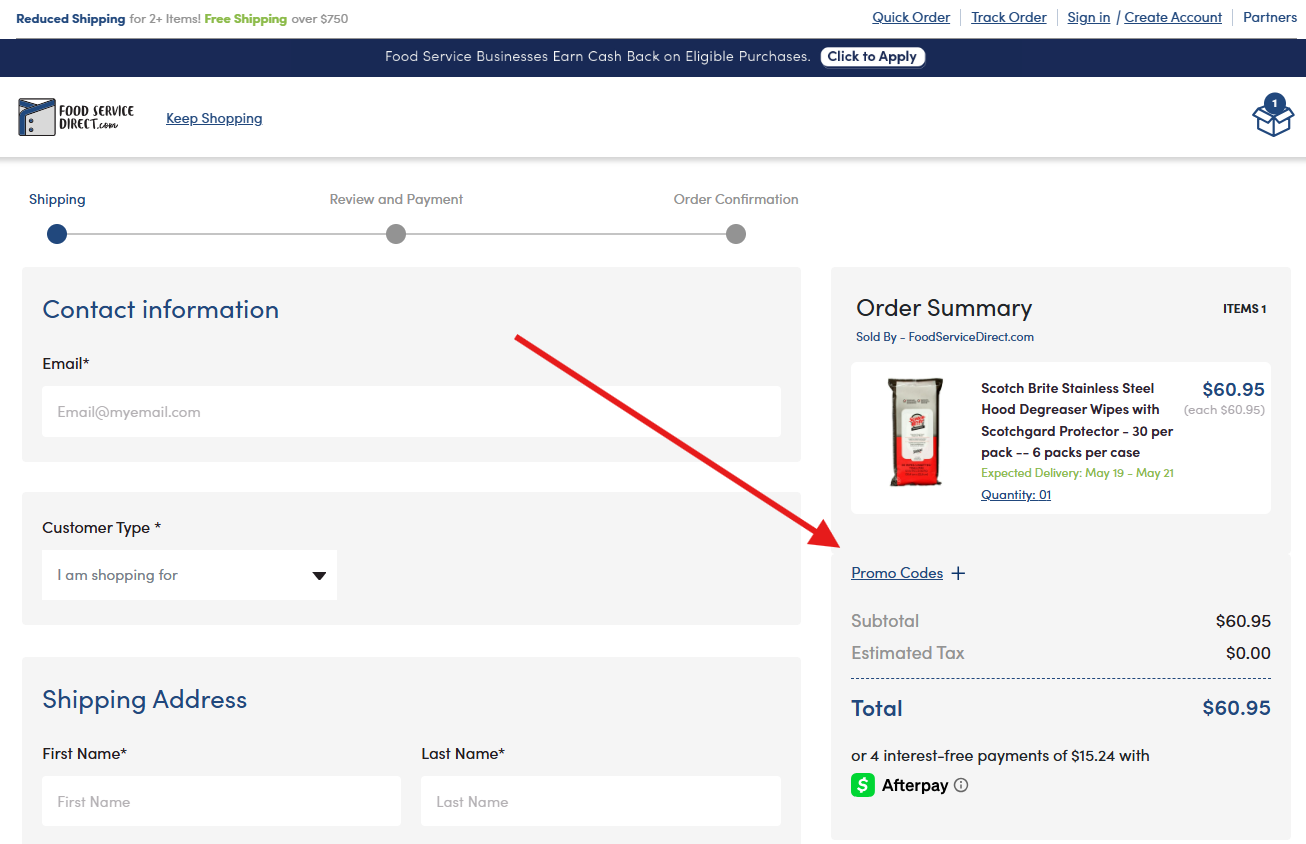
Task: Click the Keep Shopping link
Action: (214, 118)
